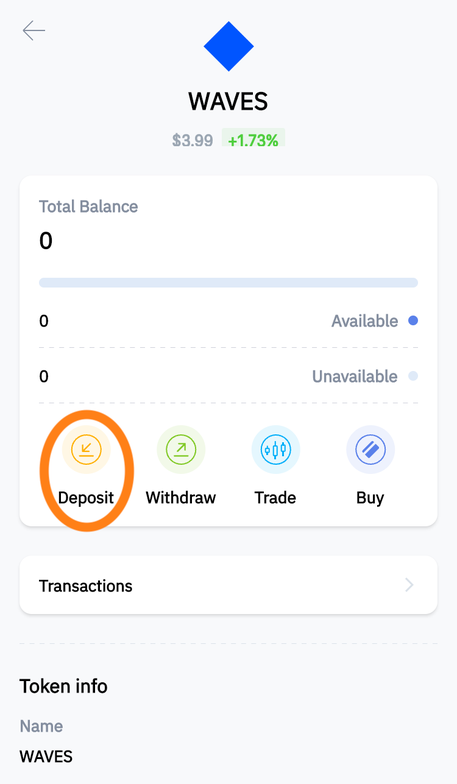Go back using the arrow icon

(34, 31)
